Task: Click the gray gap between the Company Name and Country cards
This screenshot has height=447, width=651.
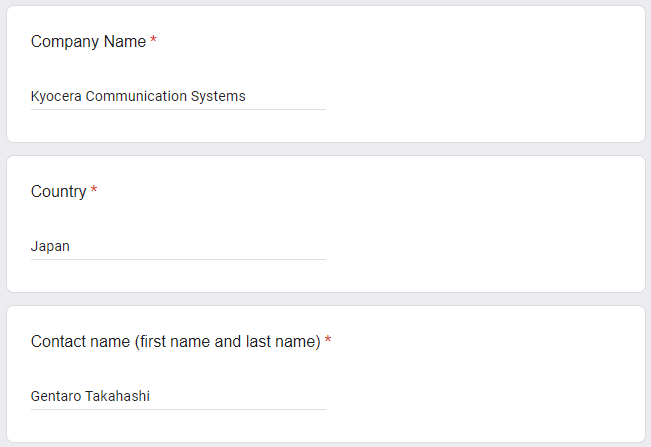Action: (326, 149)
